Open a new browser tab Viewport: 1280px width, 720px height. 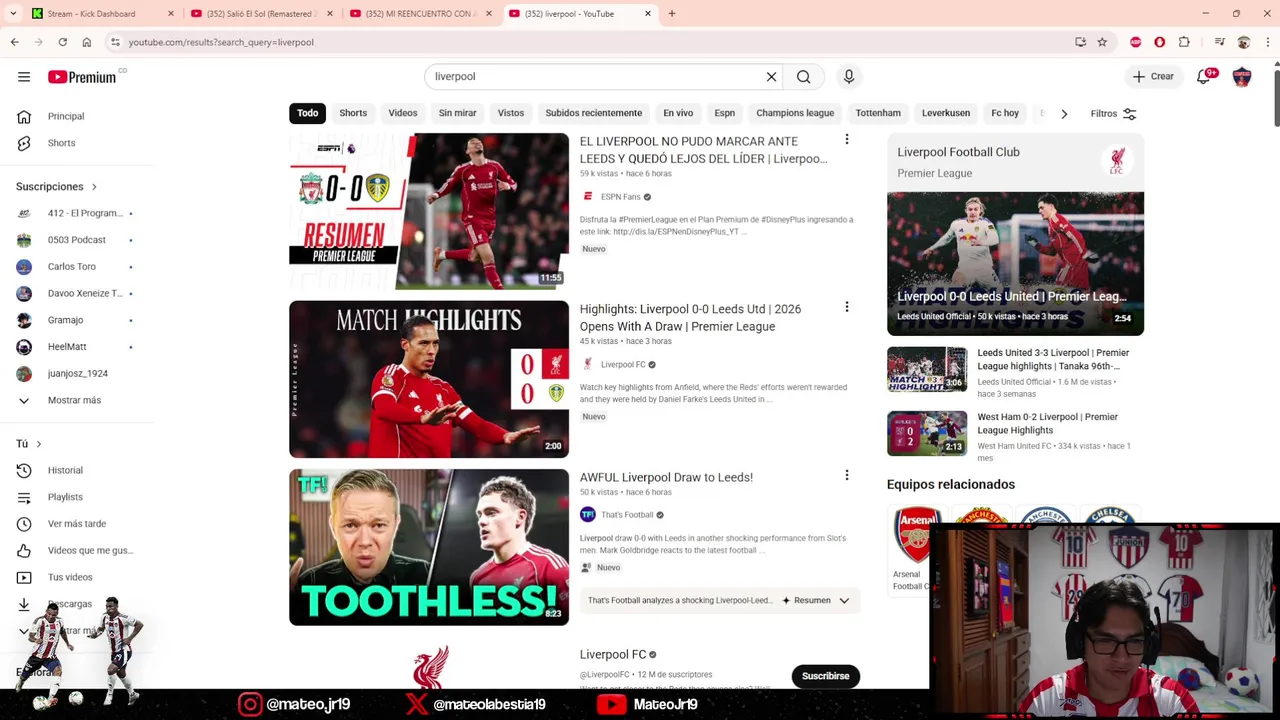(x=672, y=14)
